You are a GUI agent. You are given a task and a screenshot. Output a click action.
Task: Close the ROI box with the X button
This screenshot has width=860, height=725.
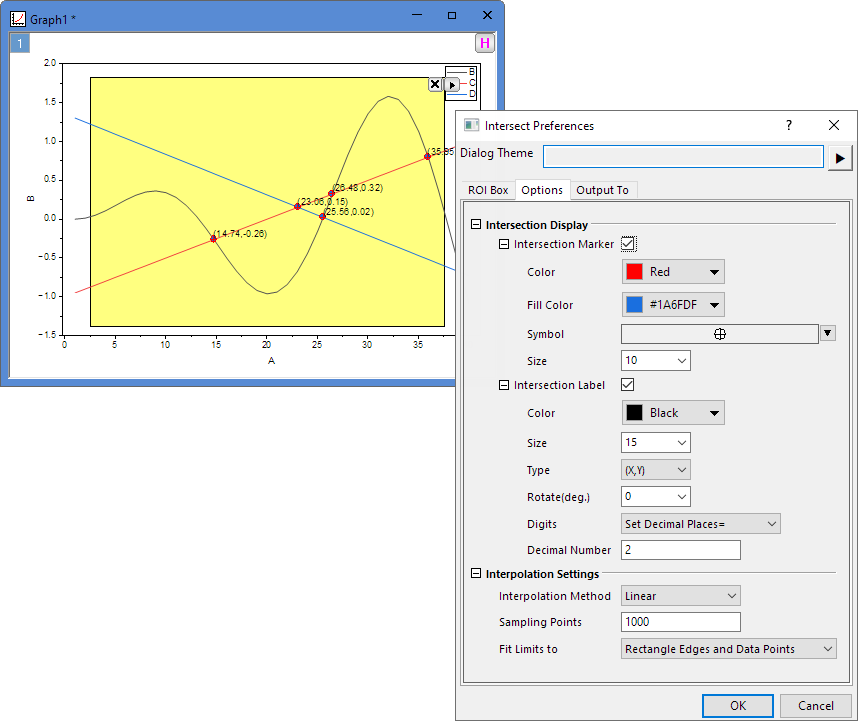click(435, 84)
